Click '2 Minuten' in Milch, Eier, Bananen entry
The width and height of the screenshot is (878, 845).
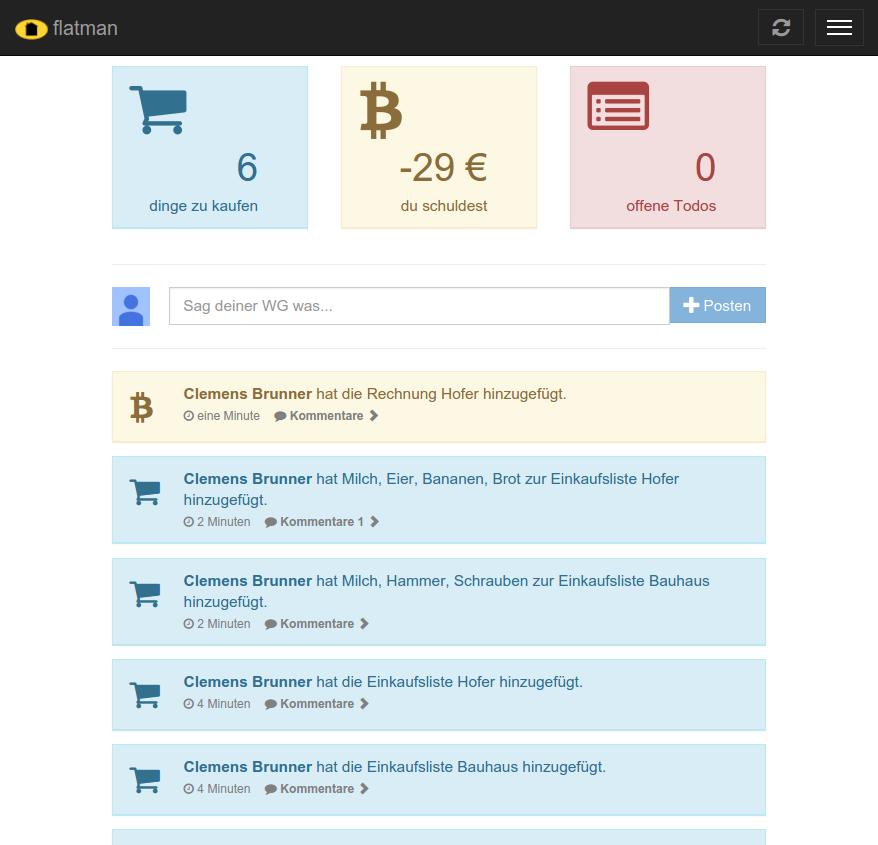[x=223, y=522]
